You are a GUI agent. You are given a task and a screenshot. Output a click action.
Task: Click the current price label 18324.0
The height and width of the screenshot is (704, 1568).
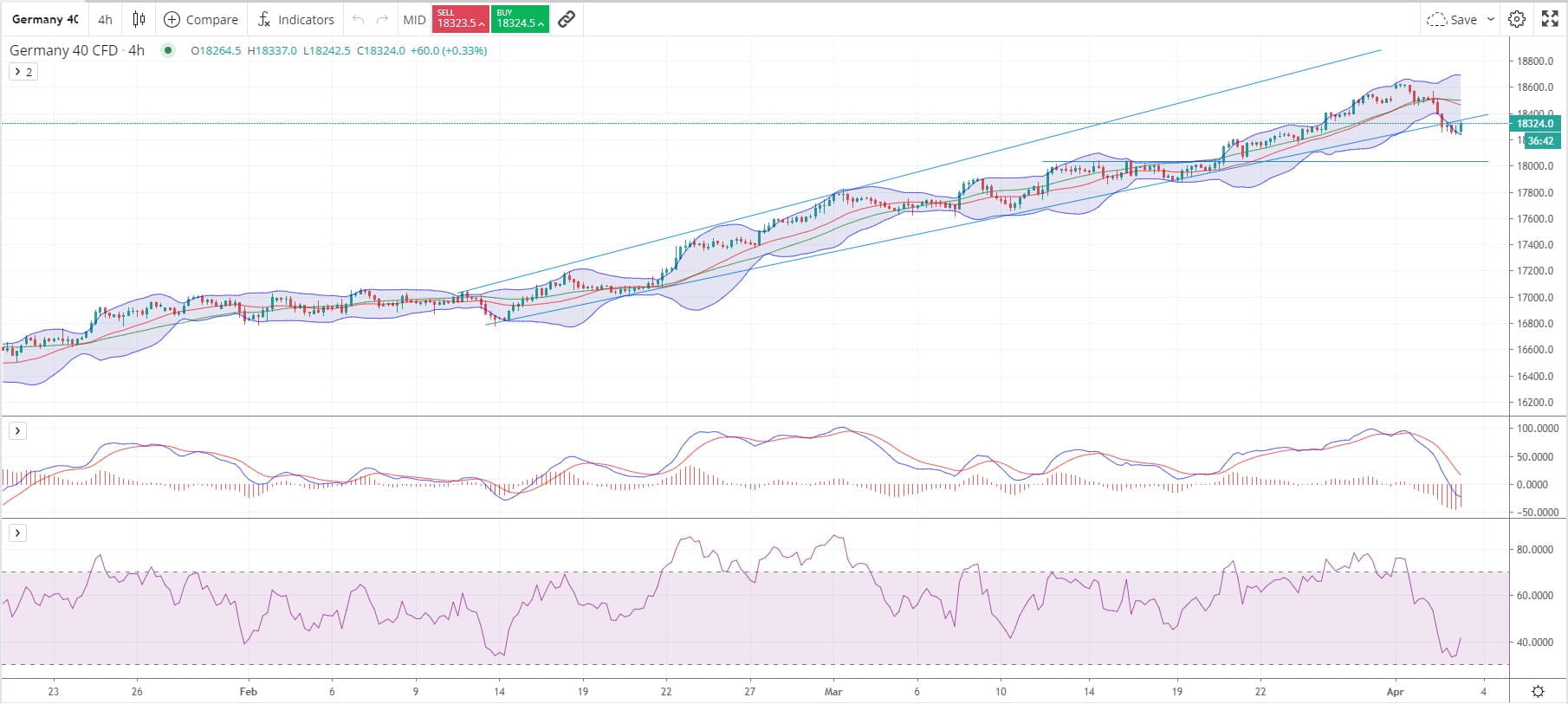click(x=1534, y=124)
